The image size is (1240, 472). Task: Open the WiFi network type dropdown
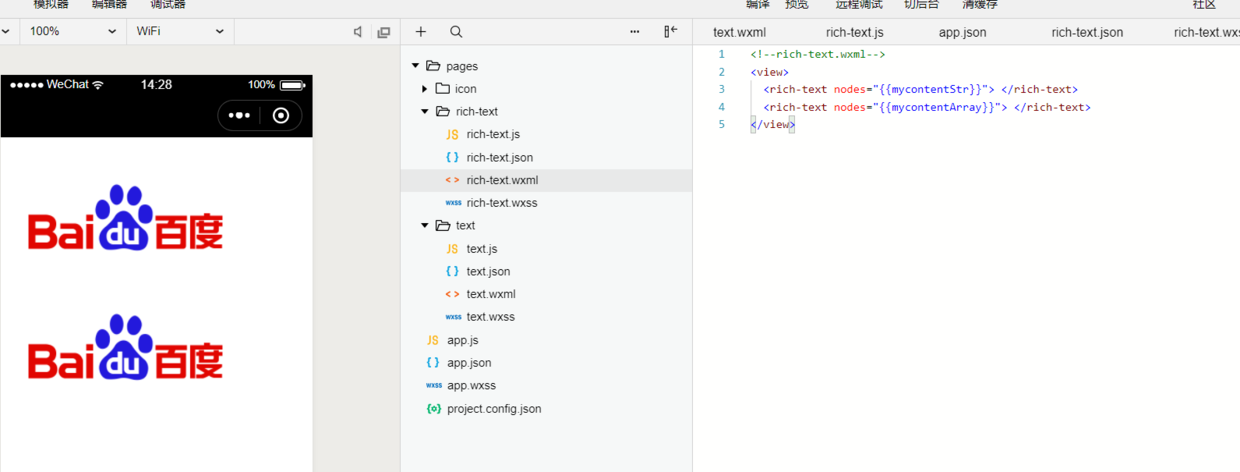180,32
